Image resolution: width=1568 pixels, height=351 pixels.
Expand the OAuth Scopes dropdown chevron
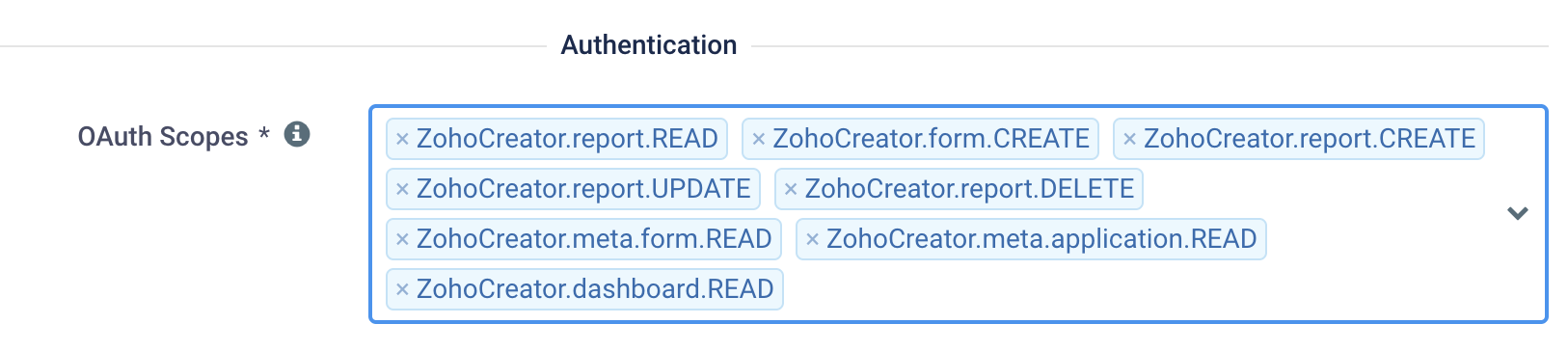click(x=1518, y=213)
